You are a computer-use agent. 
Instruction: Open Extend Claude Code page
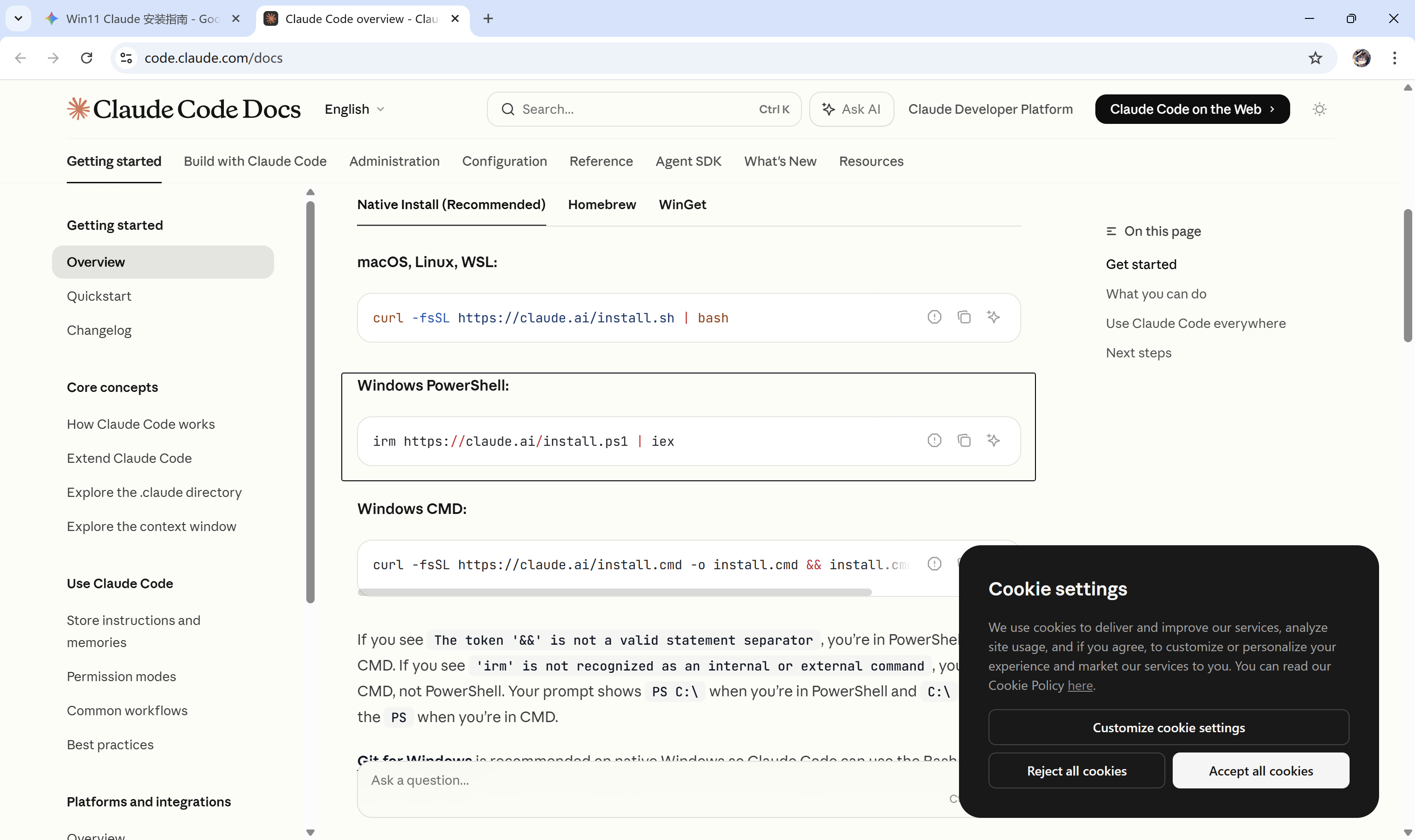pos(129,458)
